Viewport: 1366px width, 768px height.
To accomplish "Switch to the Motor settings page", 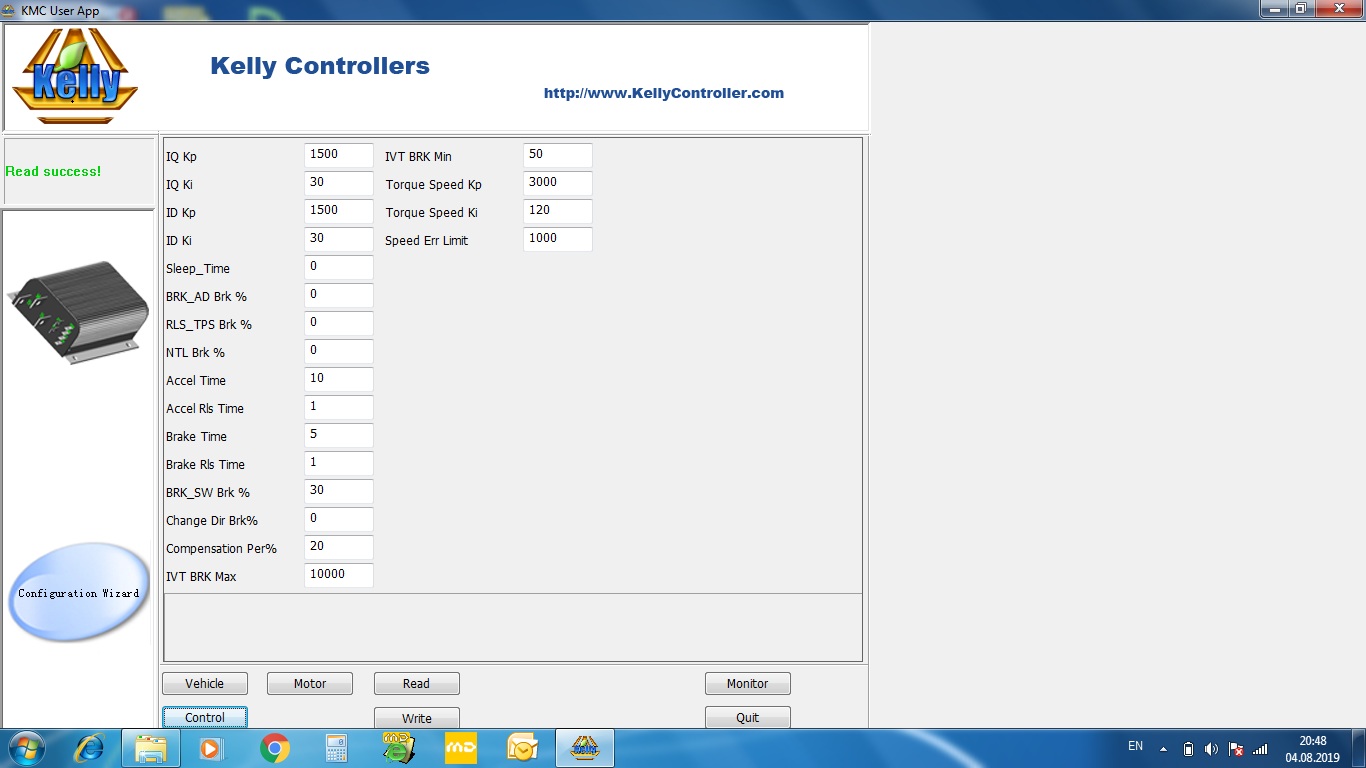I will pyautogui.click(x=310, y=684).
